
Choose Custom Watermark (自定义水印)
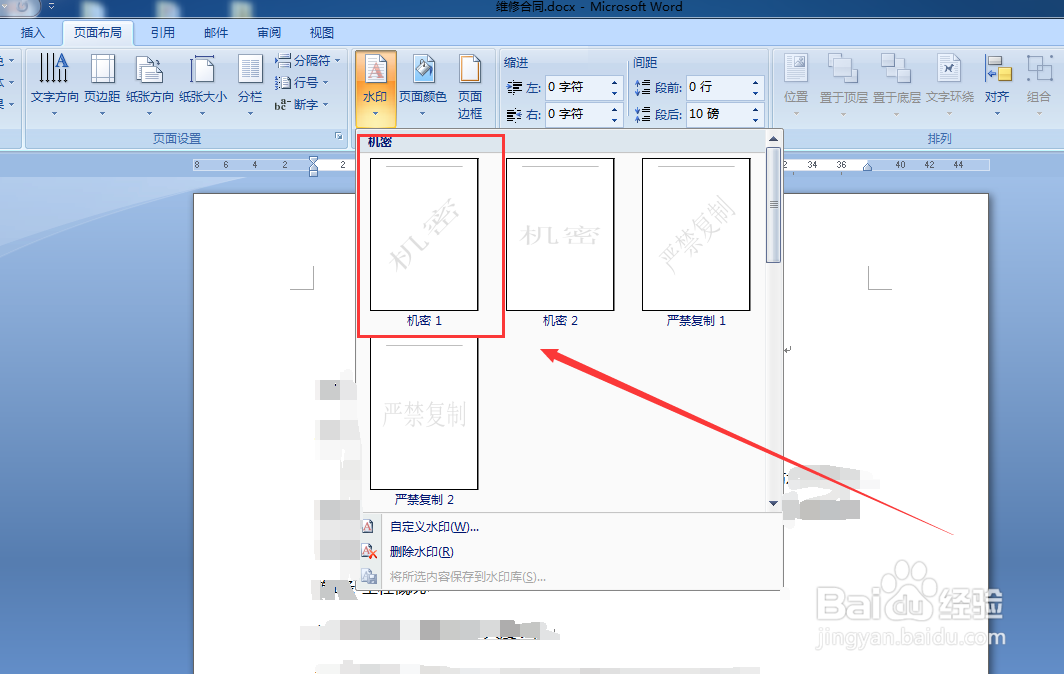(x=434, y=527)
